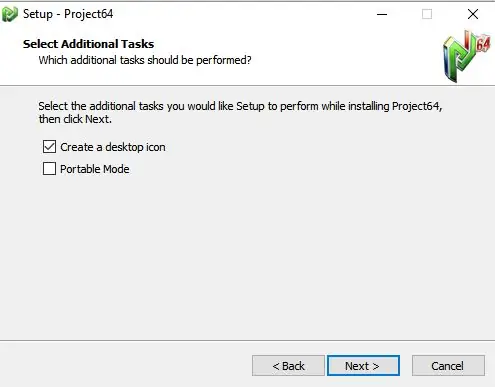This screenshot has width=495, height=387.
Task: Click the instruction text mentioning installing Project64
Action: [240, 106]
